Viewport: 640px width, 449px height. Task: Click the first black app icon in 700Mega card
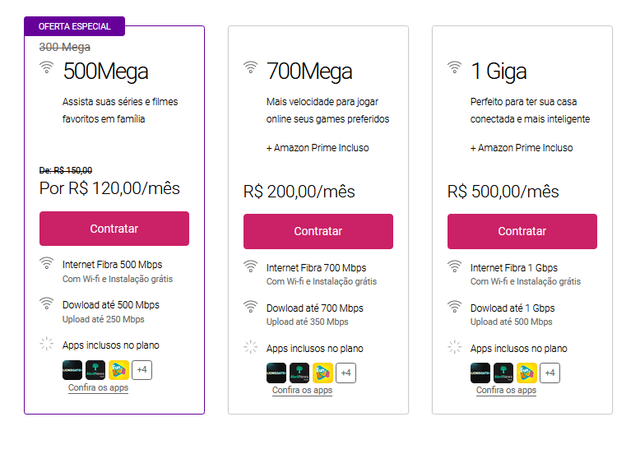coord(276,373)
